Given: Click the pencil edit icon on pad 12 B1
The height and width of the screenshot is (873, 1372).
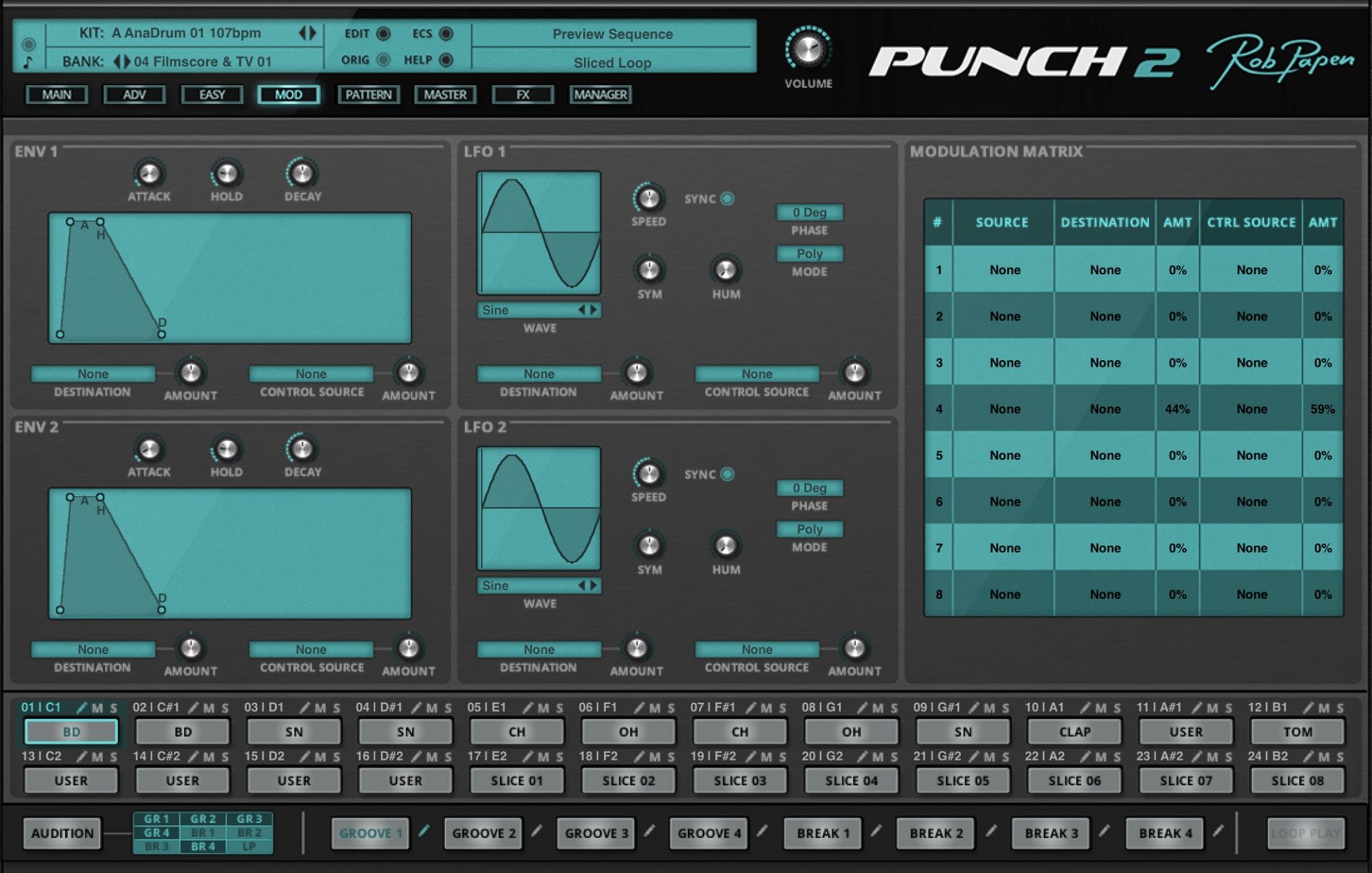Looking at the screenshot, I should pos(1308,708).
